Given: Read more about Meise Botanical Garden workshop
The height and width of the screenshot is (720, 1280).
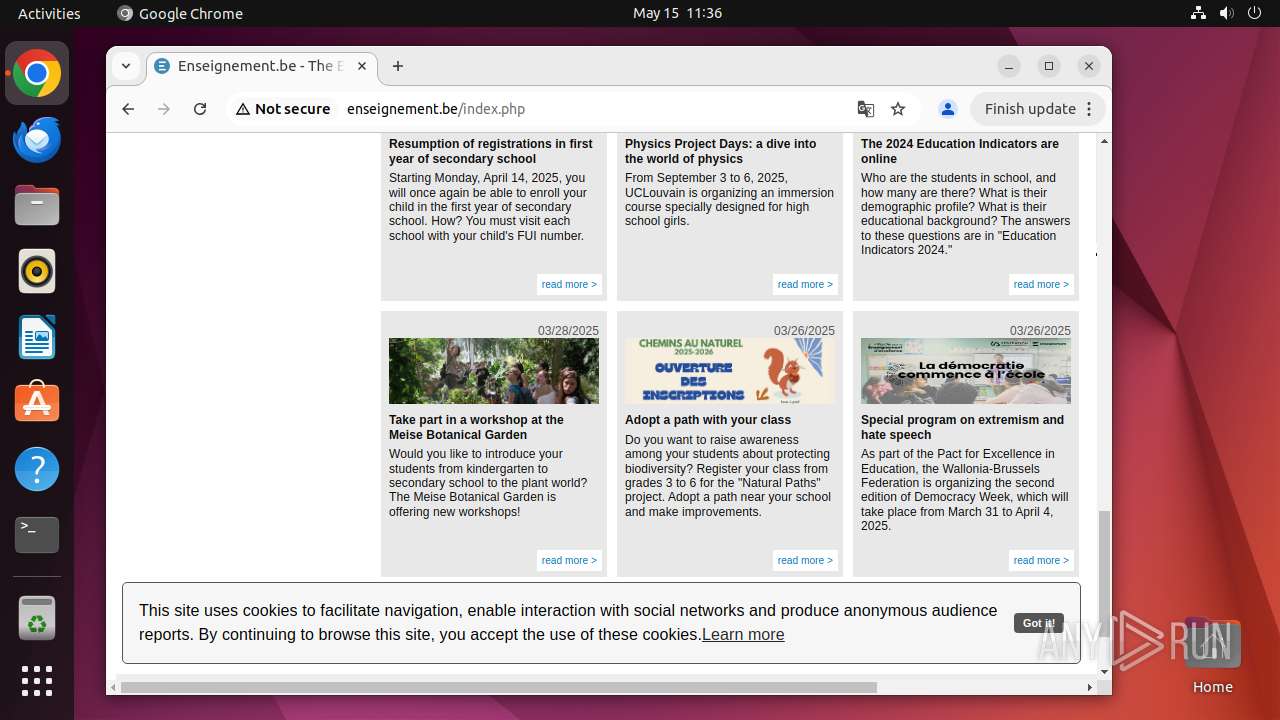Looking at the screenshot, I should [569, 560].
